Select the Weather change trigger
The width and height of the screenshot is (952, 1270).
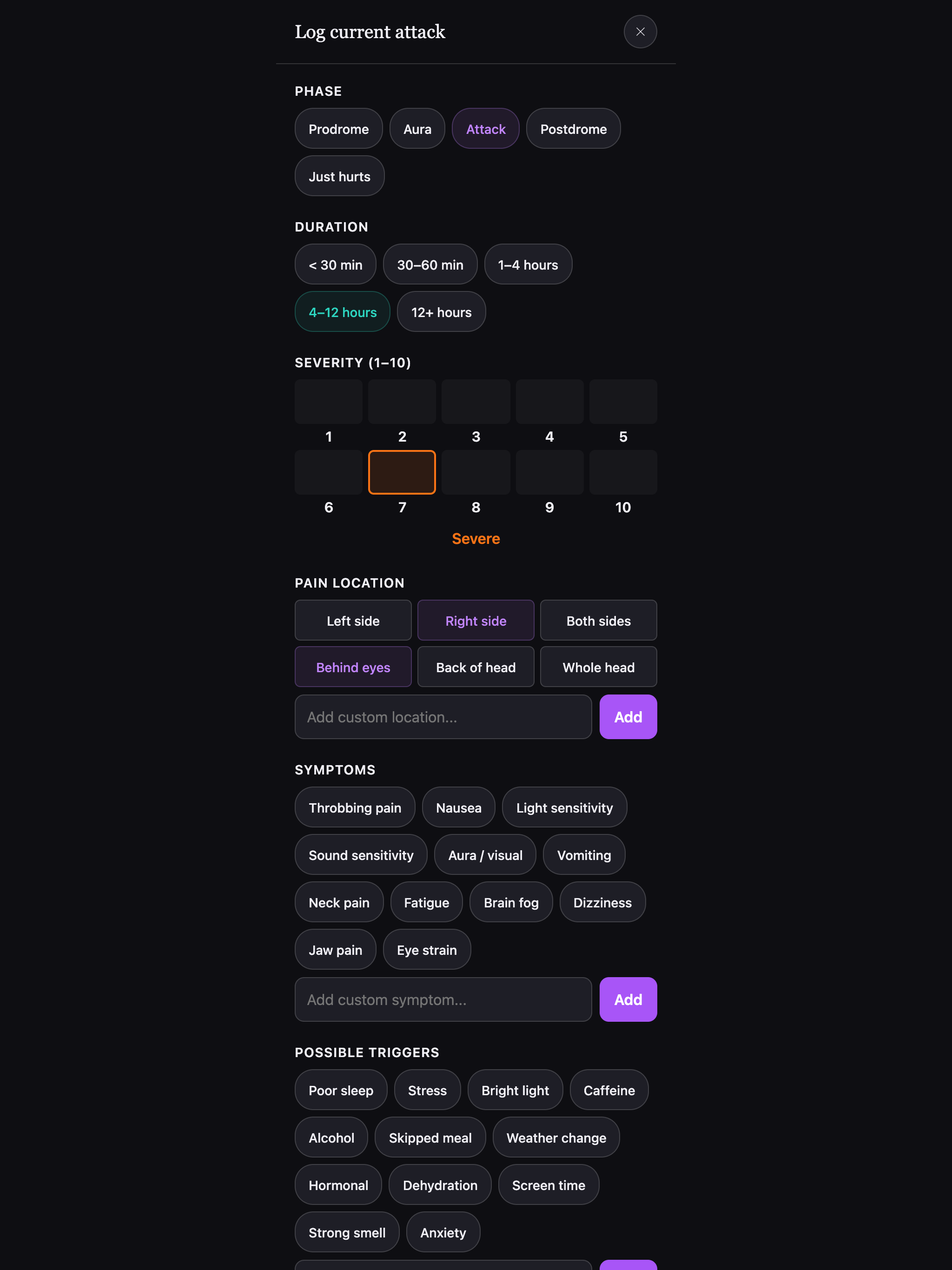point(556,1138)
